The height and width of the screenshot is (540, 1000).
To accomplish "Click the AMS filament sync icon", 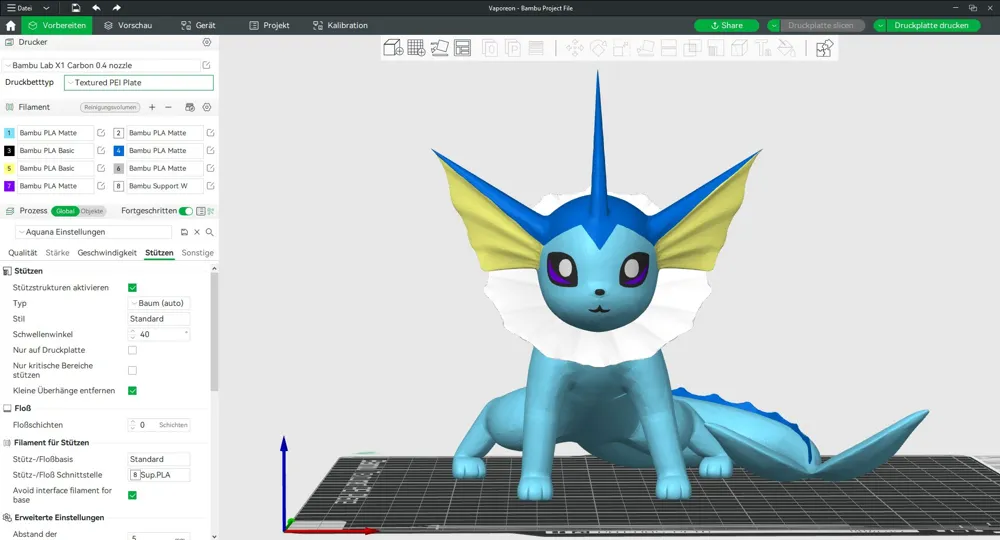I will point(189,107).
